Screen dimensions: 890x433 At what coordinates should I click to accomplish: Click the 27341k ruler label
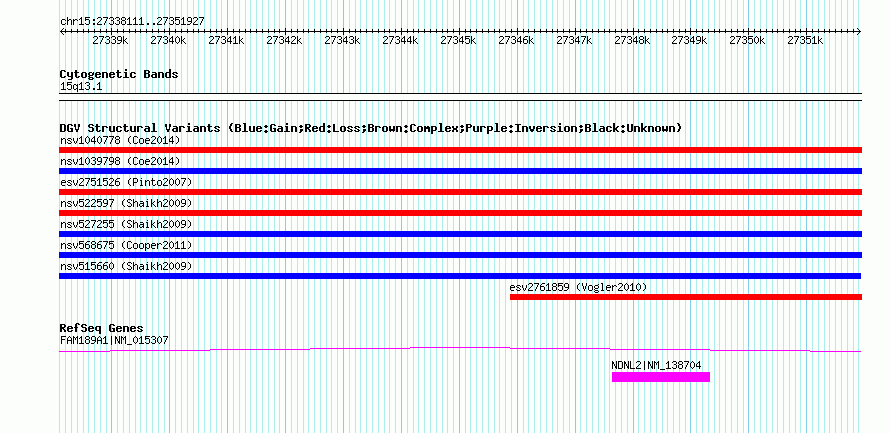click(226, 40)
